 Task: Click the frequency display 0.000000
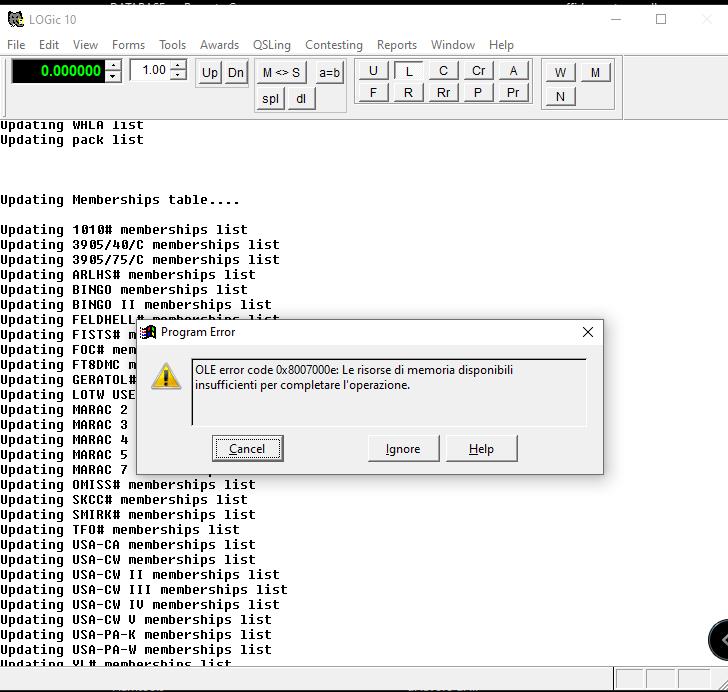click(x=58, y=71)
